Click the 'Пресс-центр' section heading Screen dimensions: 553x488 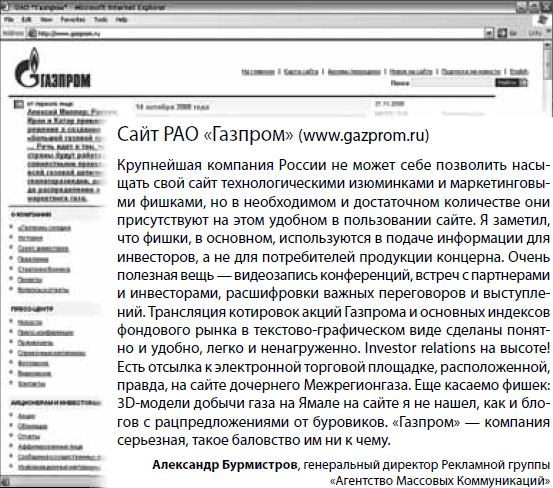tap(32, 309)
